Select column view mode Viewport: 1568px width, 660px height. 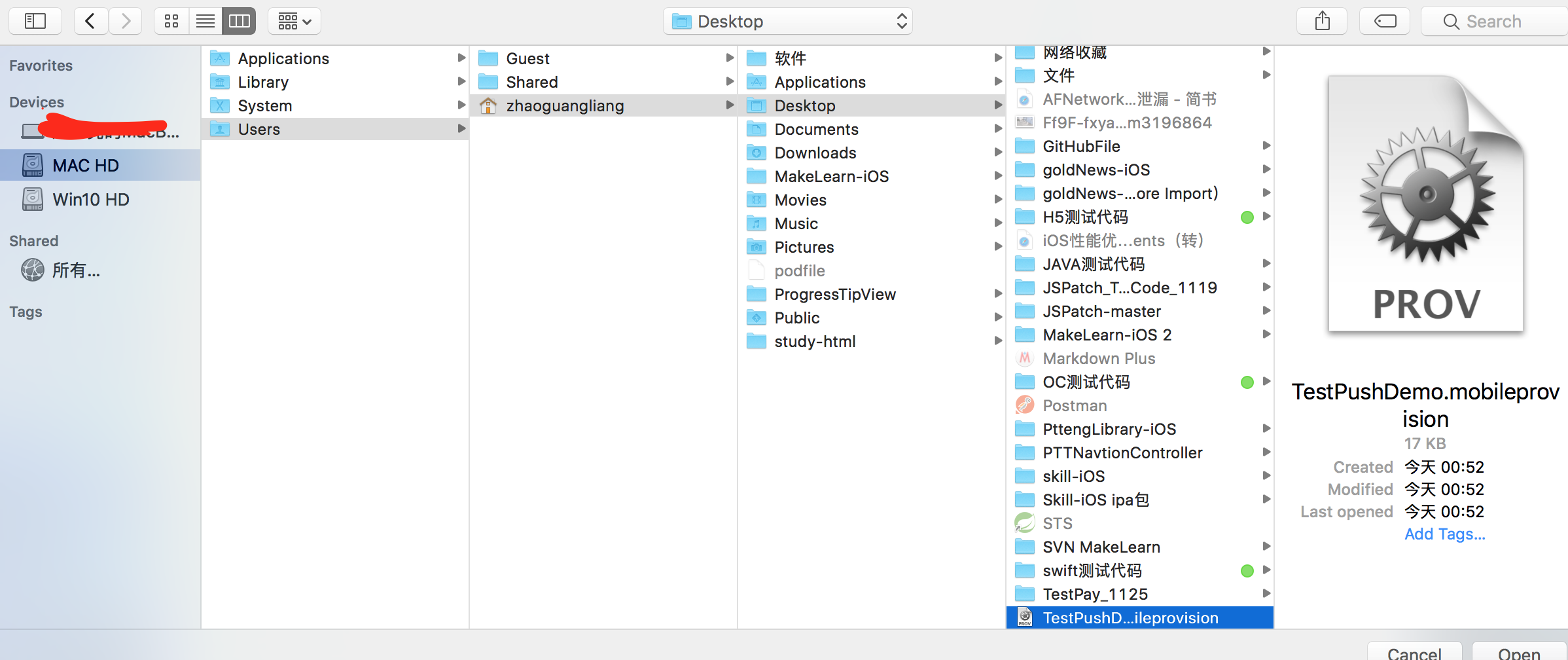(239, 22)
